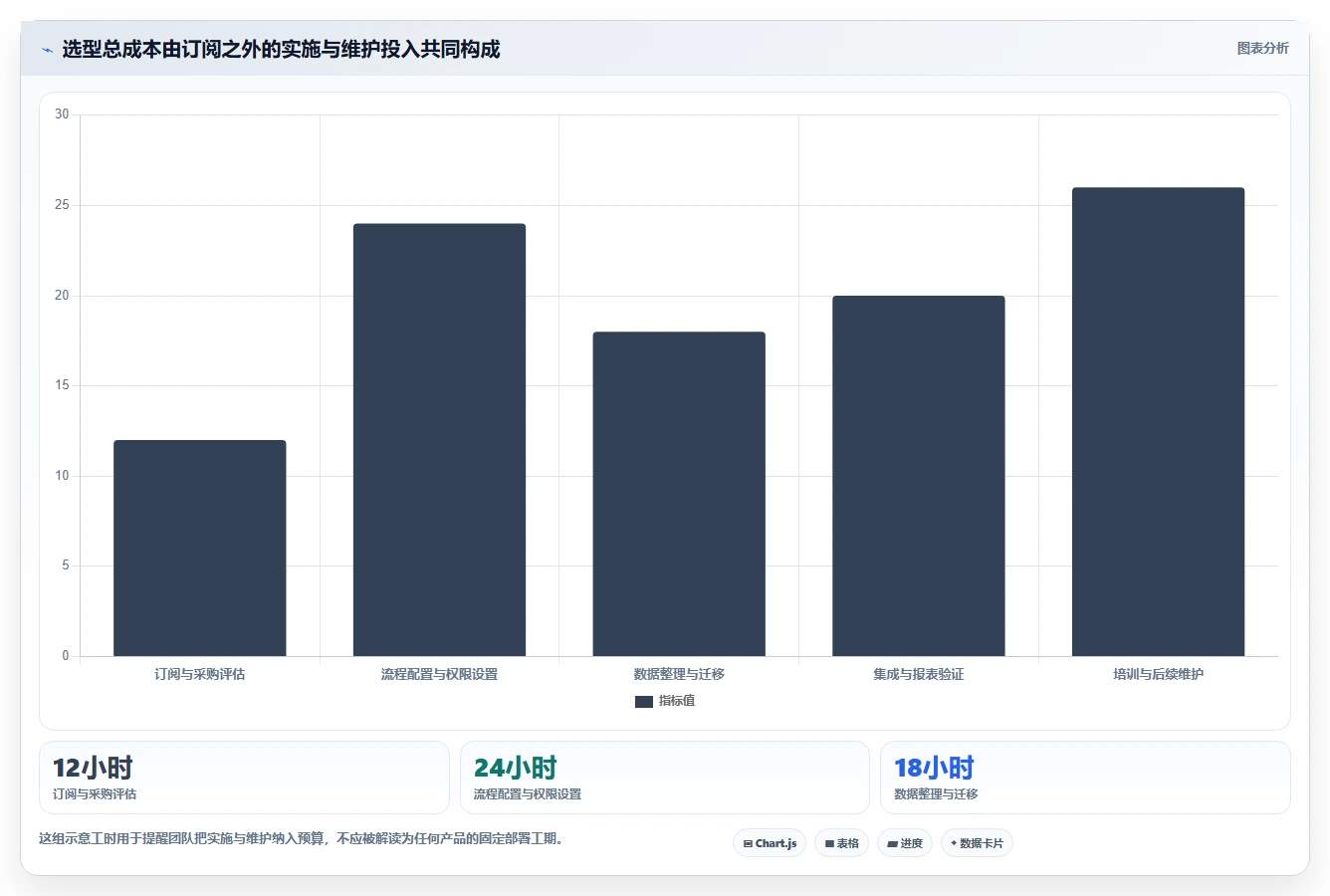Select the 数据卡片 tag chip

click(x=977, y=843)
